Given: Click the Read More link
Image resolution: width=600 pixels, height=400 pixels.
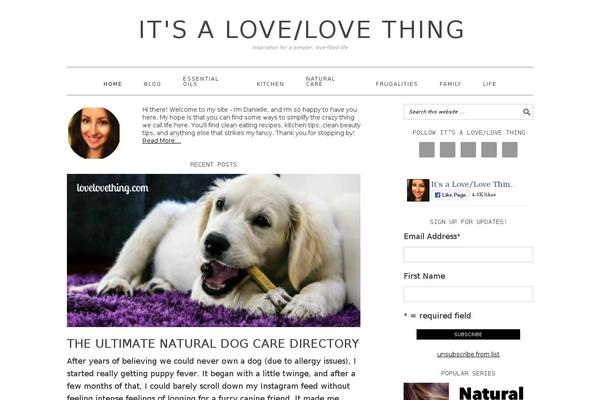Looking at the screenshot, I should (x=161, y=141).
